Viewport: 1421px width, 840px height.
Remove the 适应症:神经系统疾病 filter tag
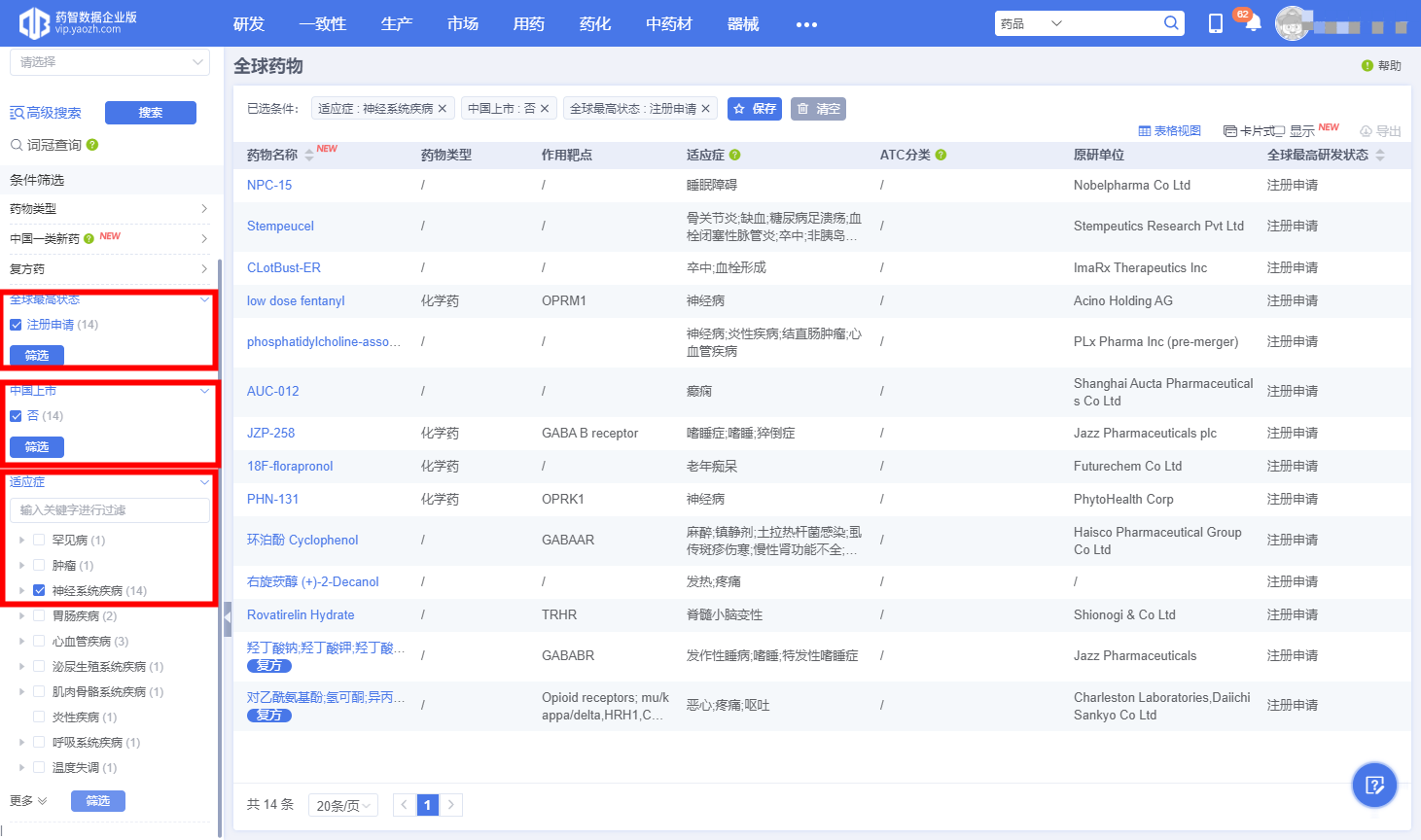click(442, 109)
